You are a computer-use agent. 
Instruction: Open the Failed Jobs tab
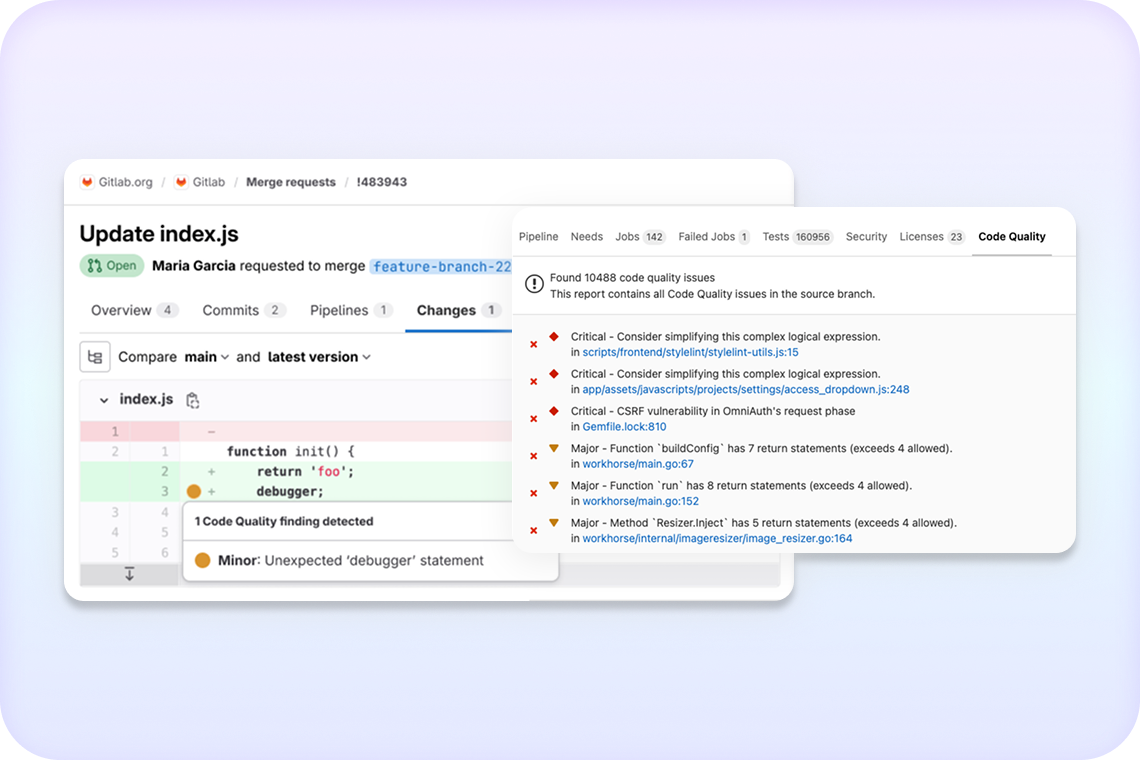[x=714, y=236]
